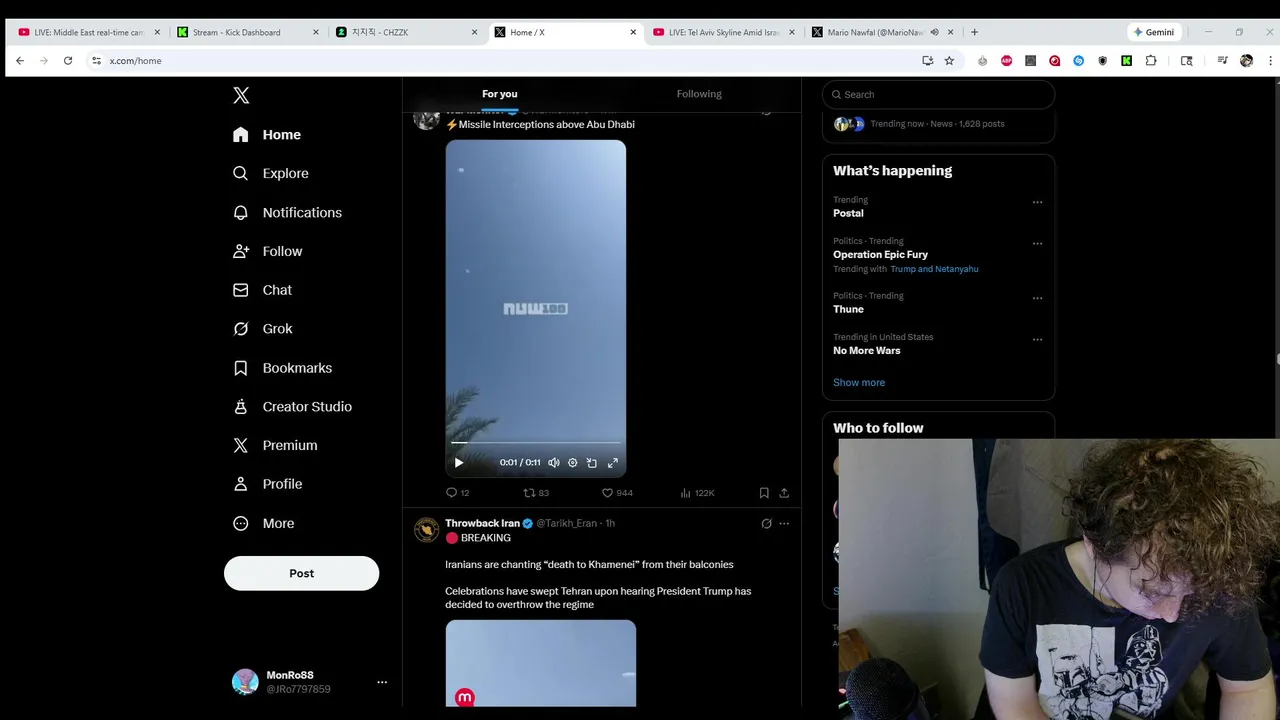Toggle picture-in-picture on the video
Screen dimensions: 1280x720
592,463
